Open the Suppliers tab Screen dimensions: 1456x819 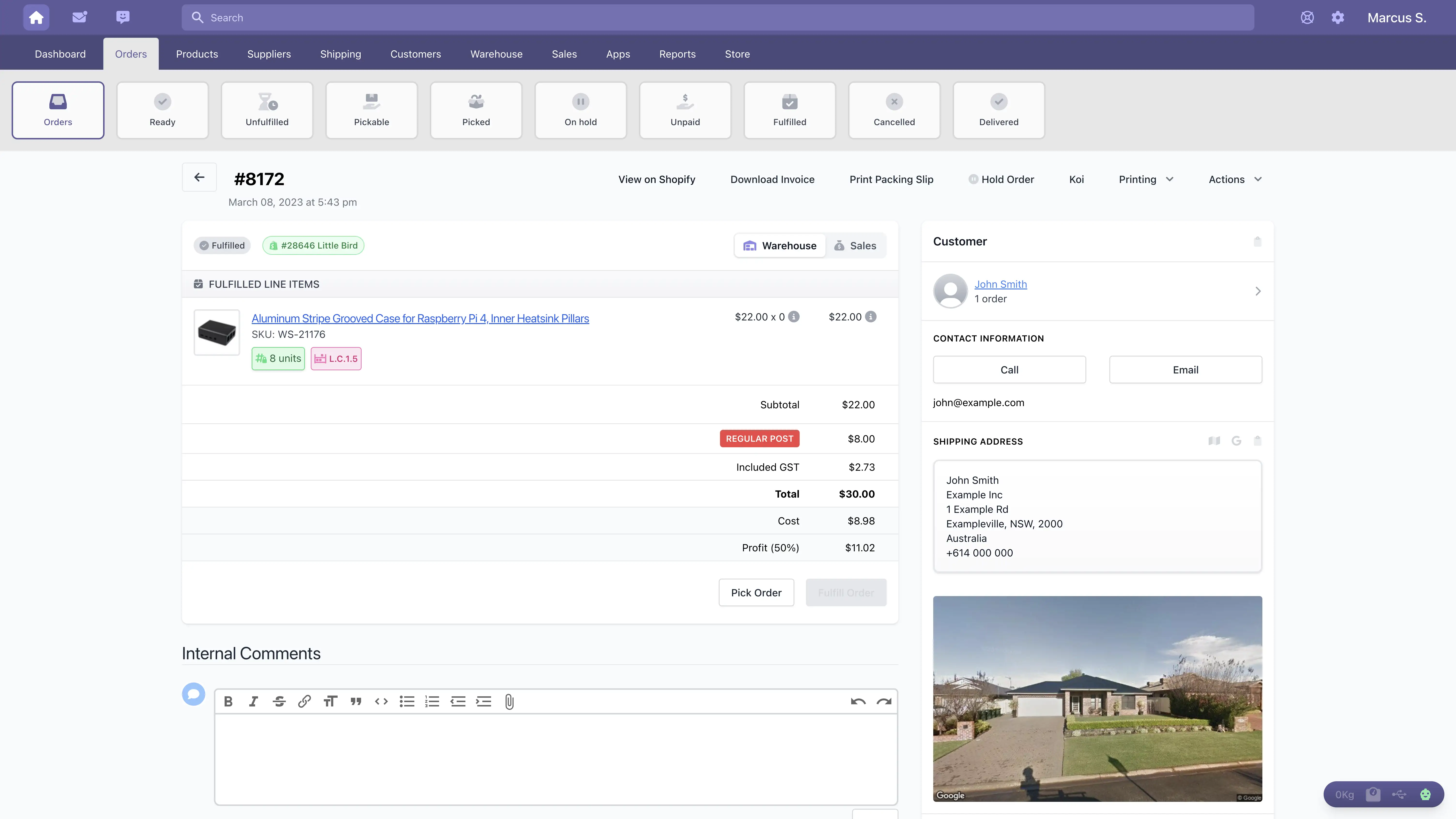point(269,54)
